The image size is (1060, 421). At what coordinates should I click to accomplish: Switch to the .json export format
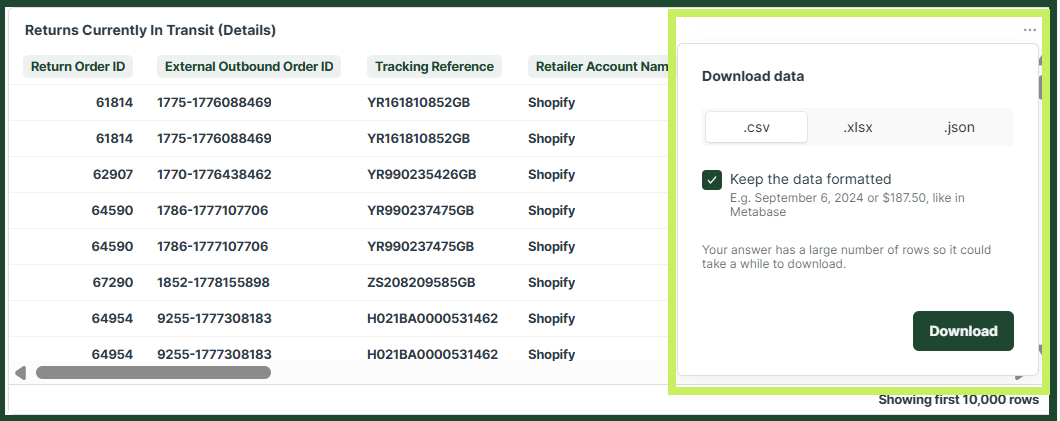coord(959,127)
